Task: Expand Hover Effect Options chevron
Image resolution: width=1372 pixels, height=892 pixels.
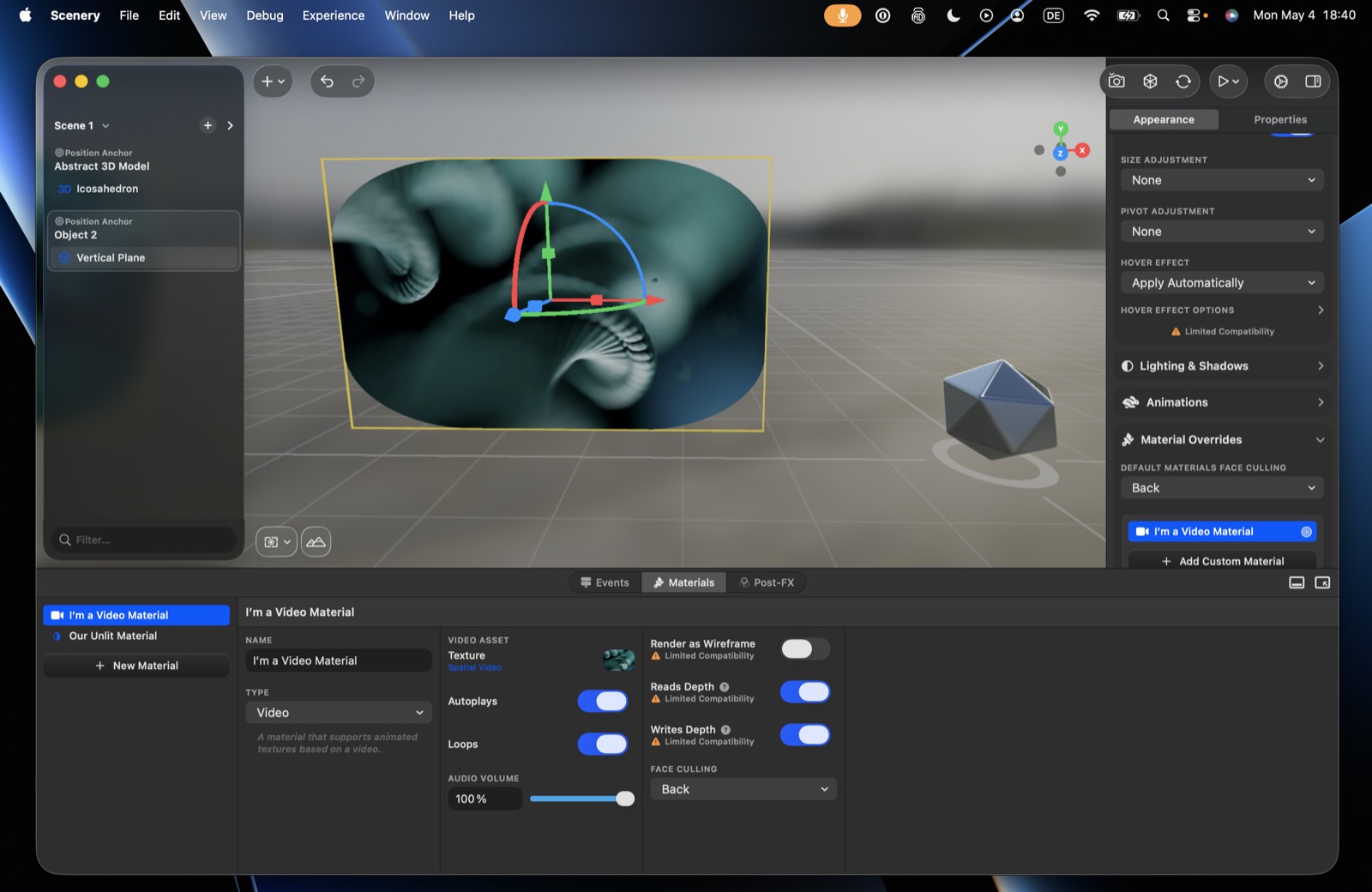Action: tap(1321, 310)
